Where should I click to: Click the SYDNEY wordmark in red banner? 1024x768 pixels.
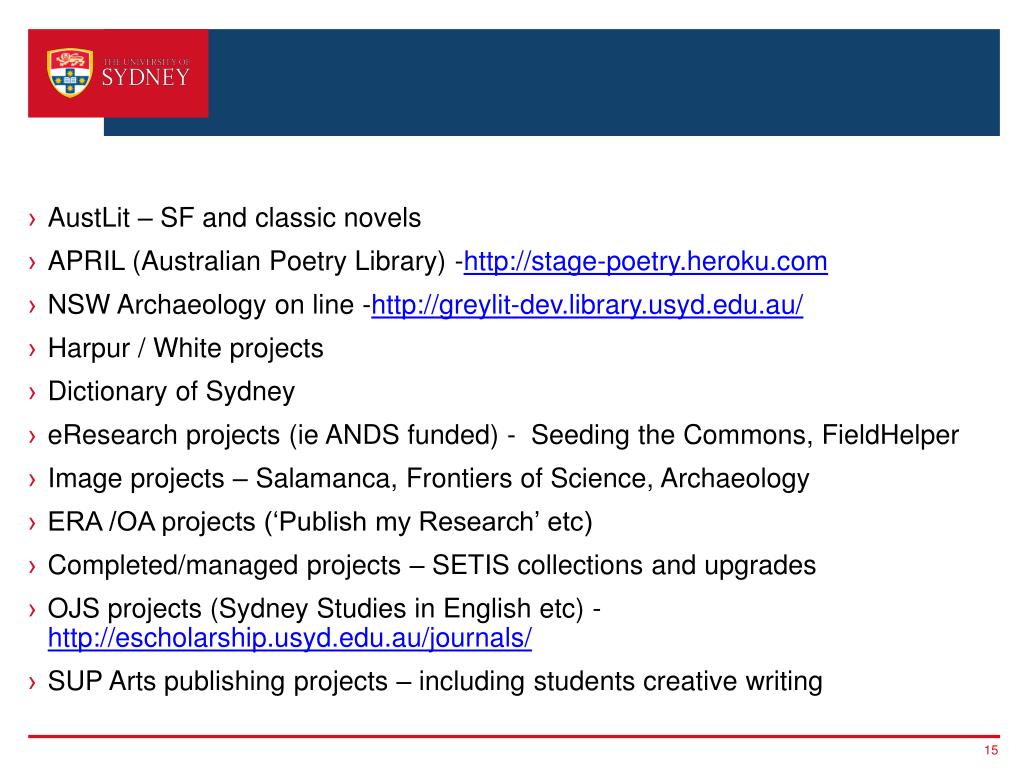tap(146, 78)
